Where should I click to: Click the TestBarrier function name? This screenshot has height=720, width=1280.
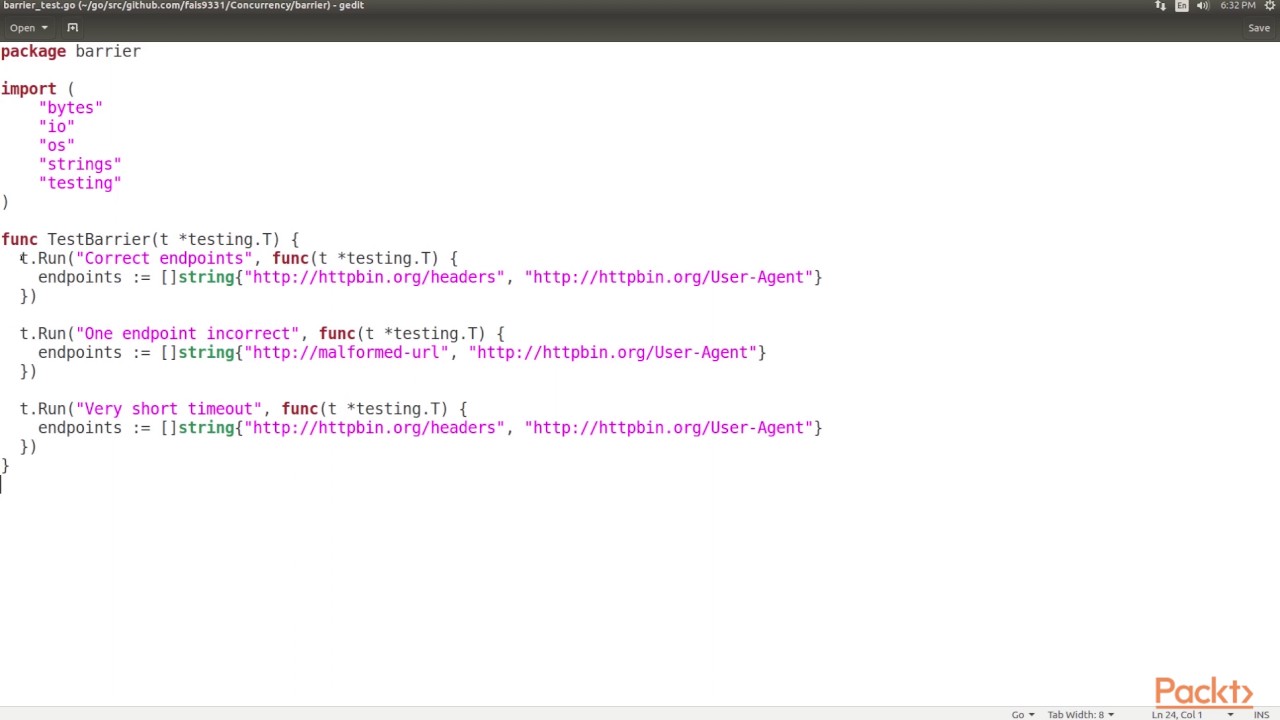(99, 239)
